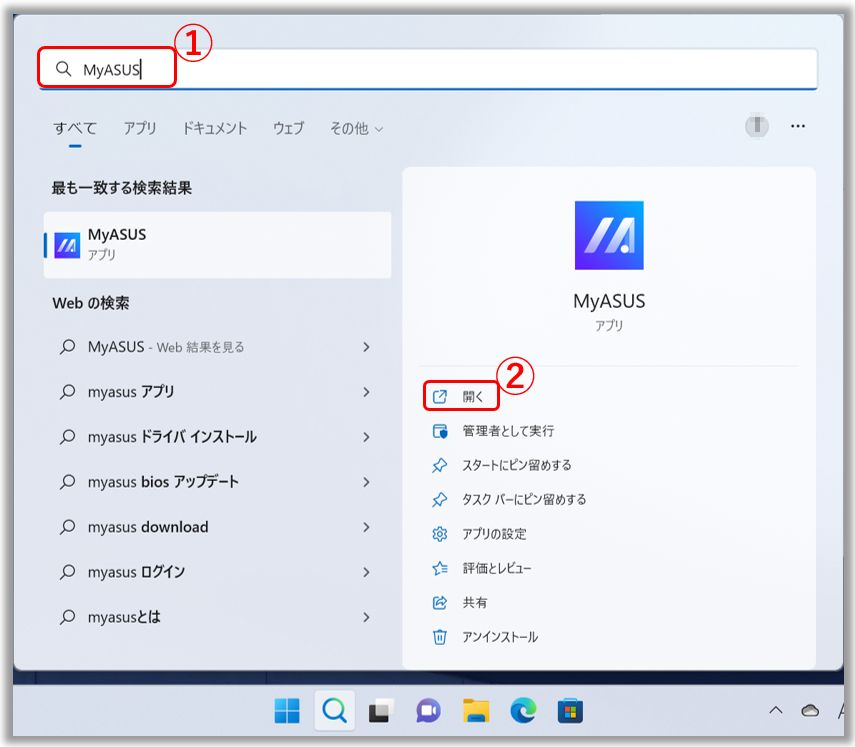855x747 pixels.
Task: Expand chevron next to myasus ログイン
Action: click(x=366, y=572)
